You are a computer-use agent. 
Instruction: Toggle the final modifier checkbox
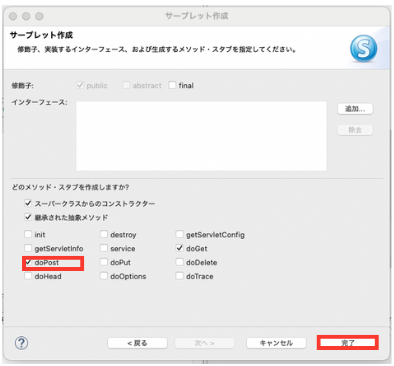click(x=172, y=85)
